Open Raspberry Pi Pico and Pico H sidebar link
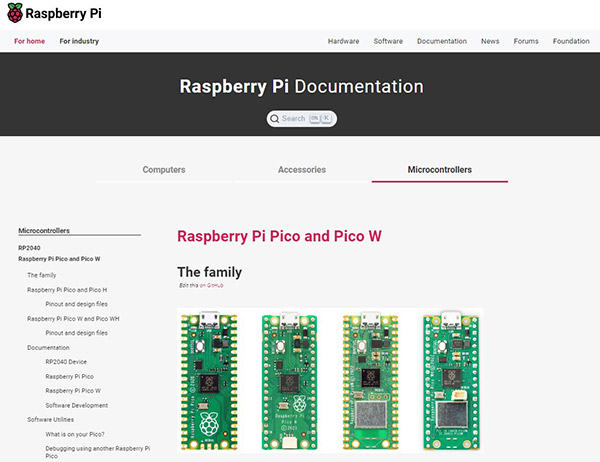Screen dimensions: 600x462 (67, 290)
